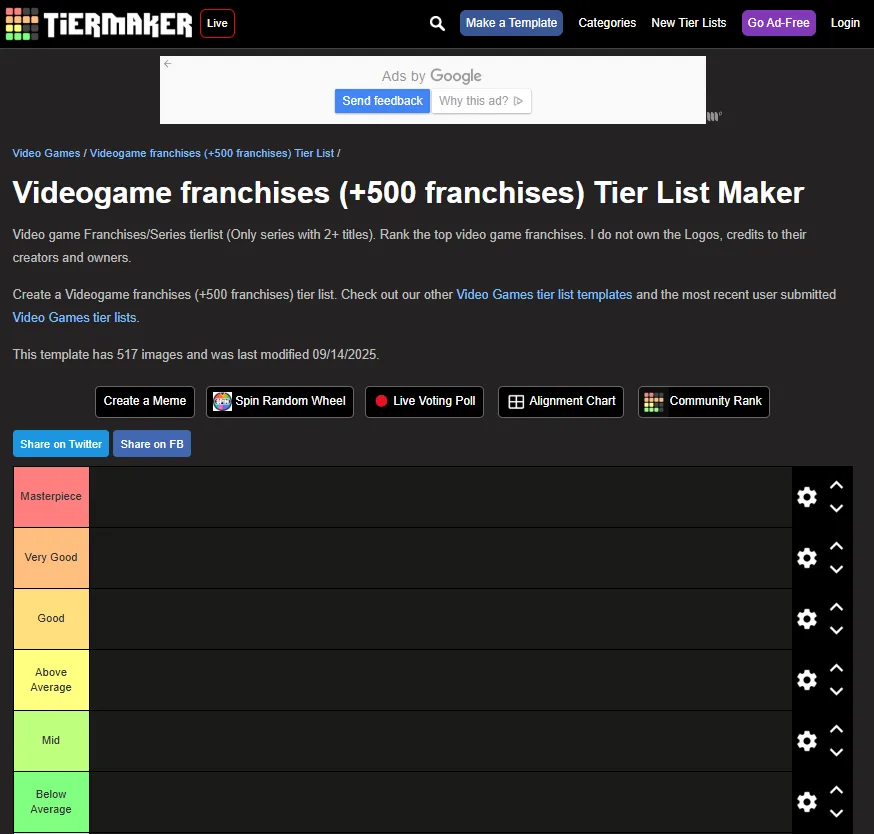The height and width of the screenshot is (834, 874).
Task: Move Below Average tier up with chevron
Action: coord(836,790)
